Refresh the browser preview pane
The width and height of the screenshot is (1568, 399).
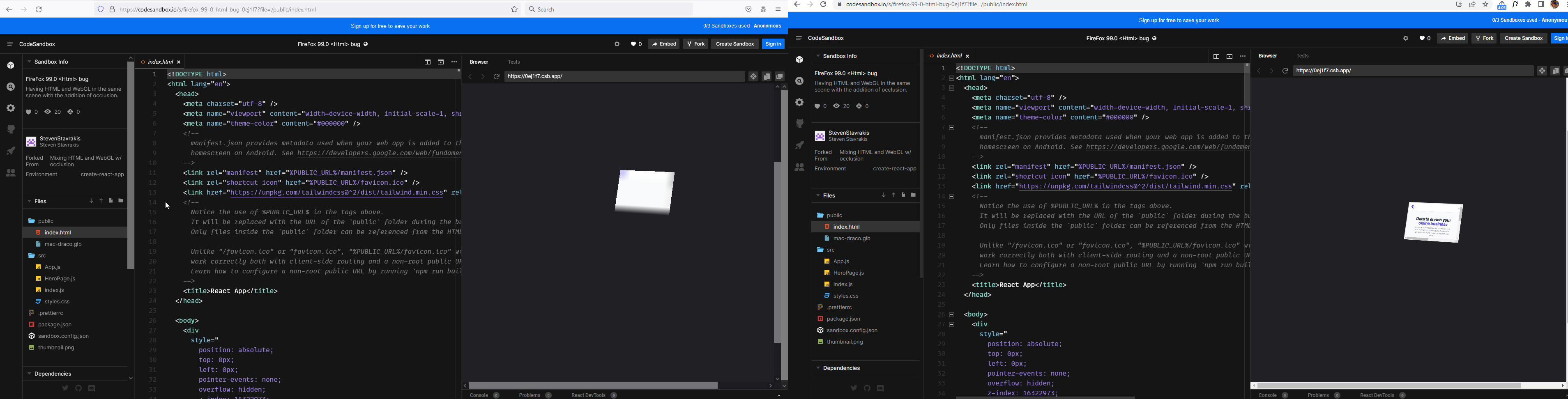[x=497, y=77]
